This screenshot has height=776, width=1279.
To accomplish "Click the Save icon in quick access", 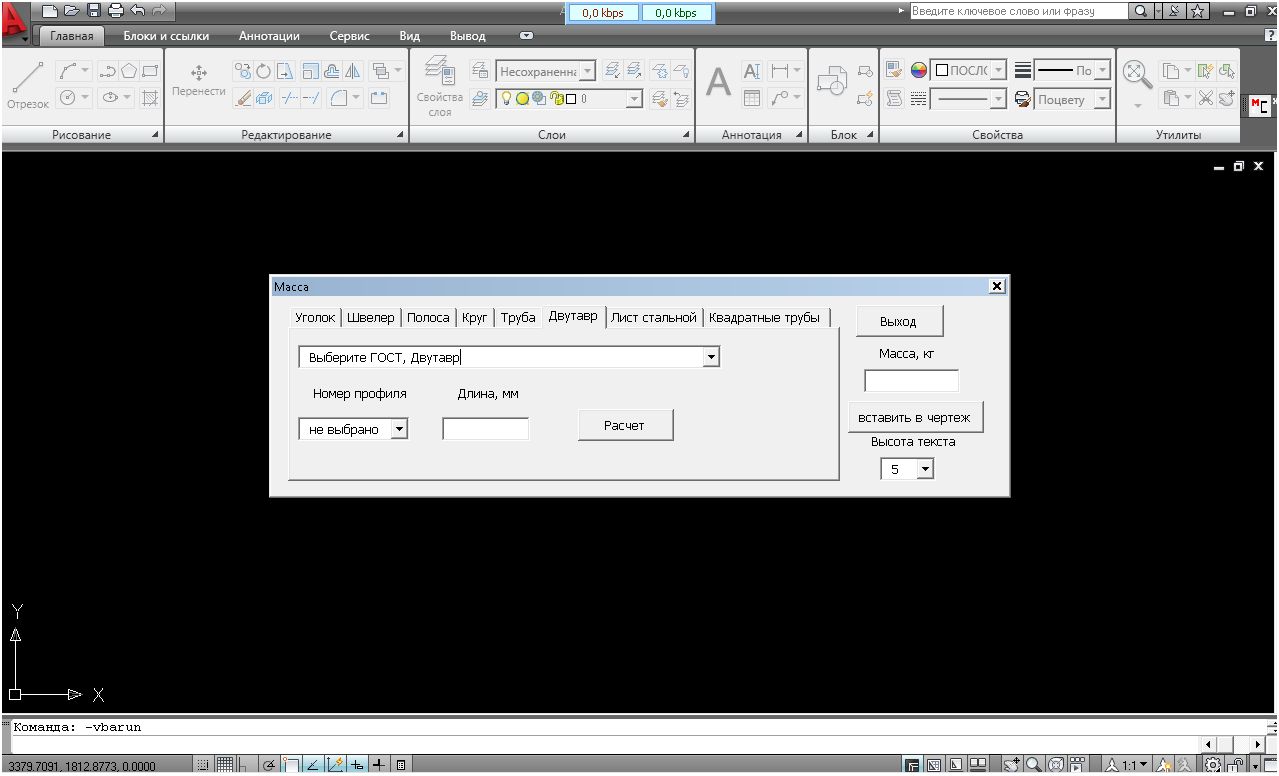I will [x=93, y=11].
